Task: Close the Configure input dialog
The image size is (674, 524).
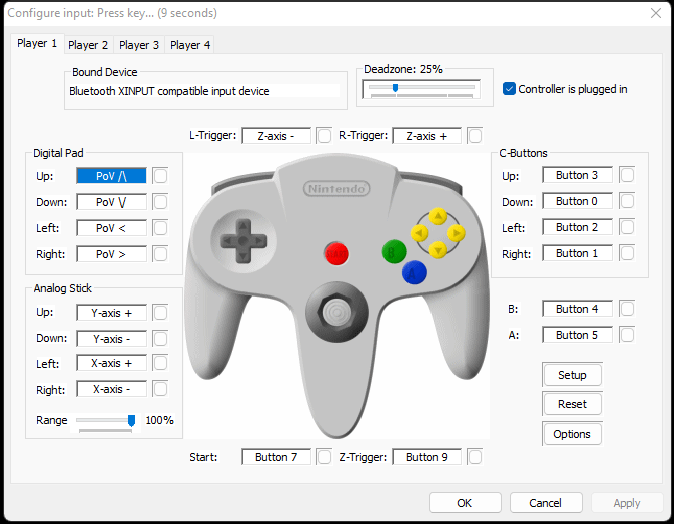Action: click(x=656, y=13)
